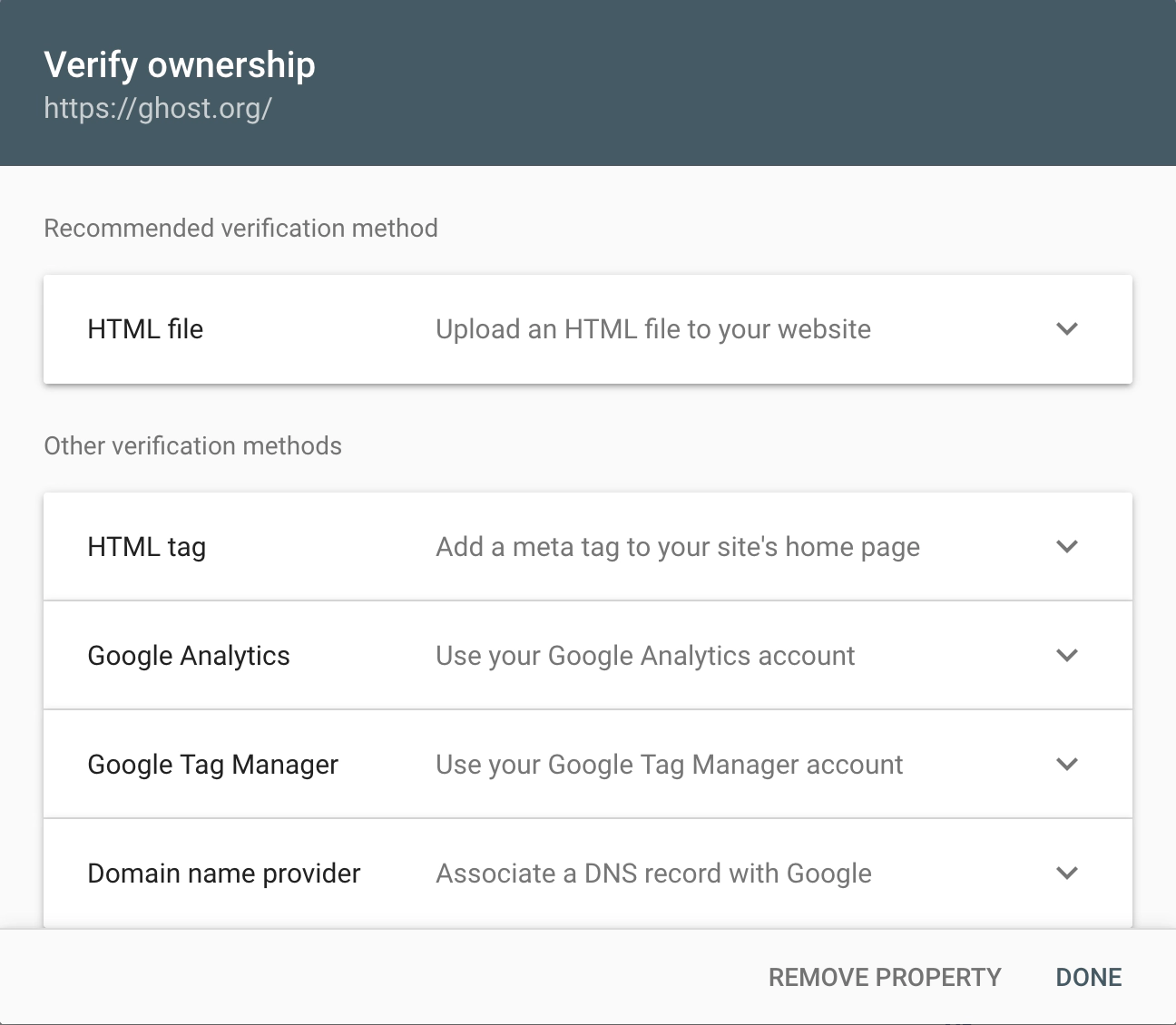Image resolution: width=1176 pixels, height=1025 pixels.
Task: Click 'Use your Google Analytics account' text
Action: (644, 656)
